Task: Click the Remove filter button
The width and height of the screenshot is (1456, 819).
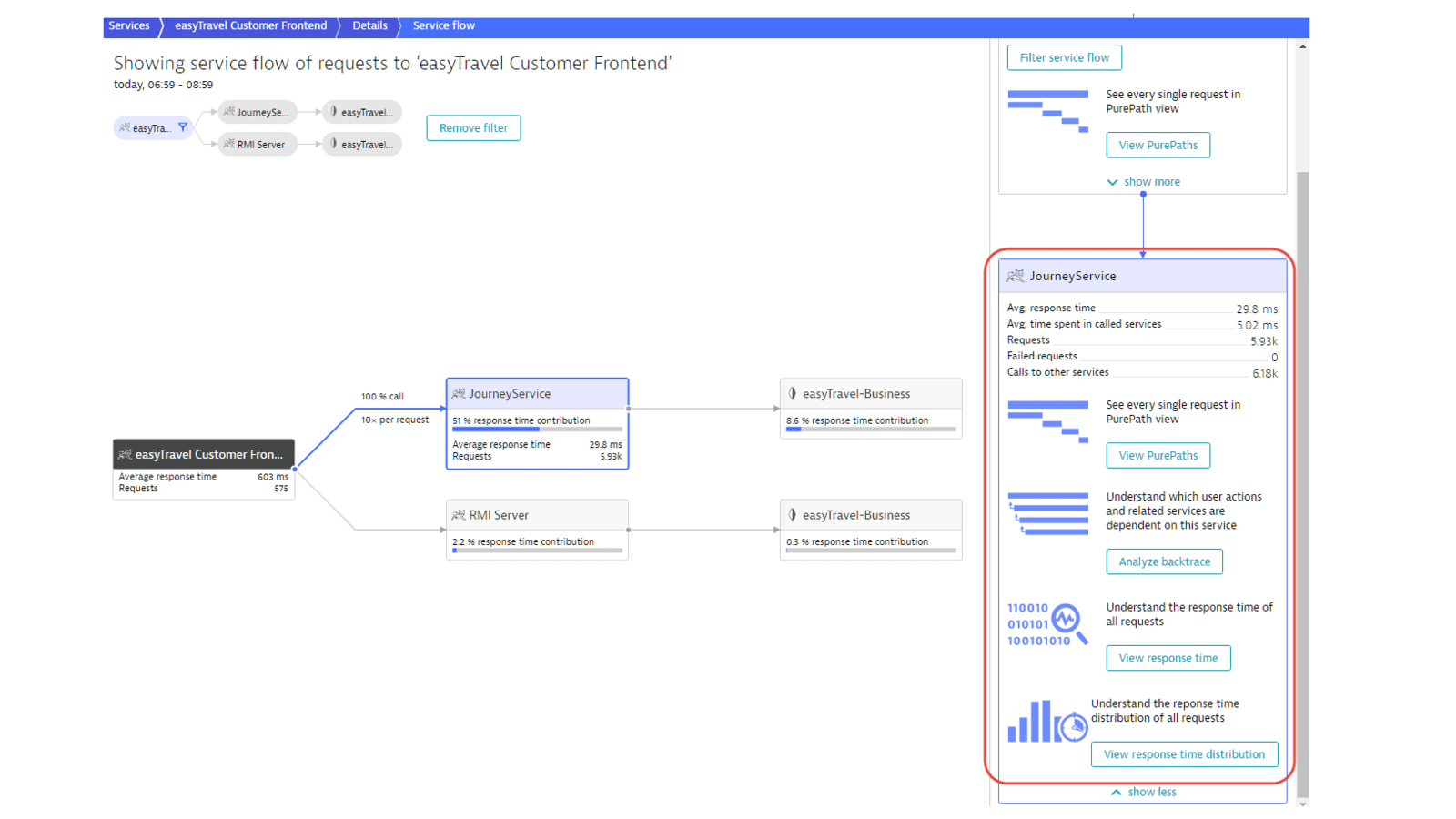Action: pyautogui.click(x=472, y=127)
